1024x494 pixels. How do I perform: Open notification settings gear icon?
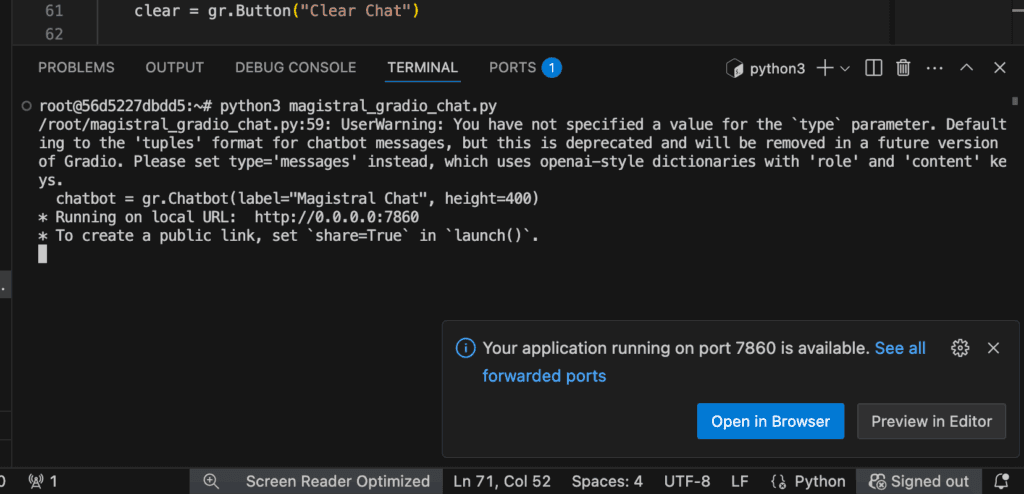[959, 348]
